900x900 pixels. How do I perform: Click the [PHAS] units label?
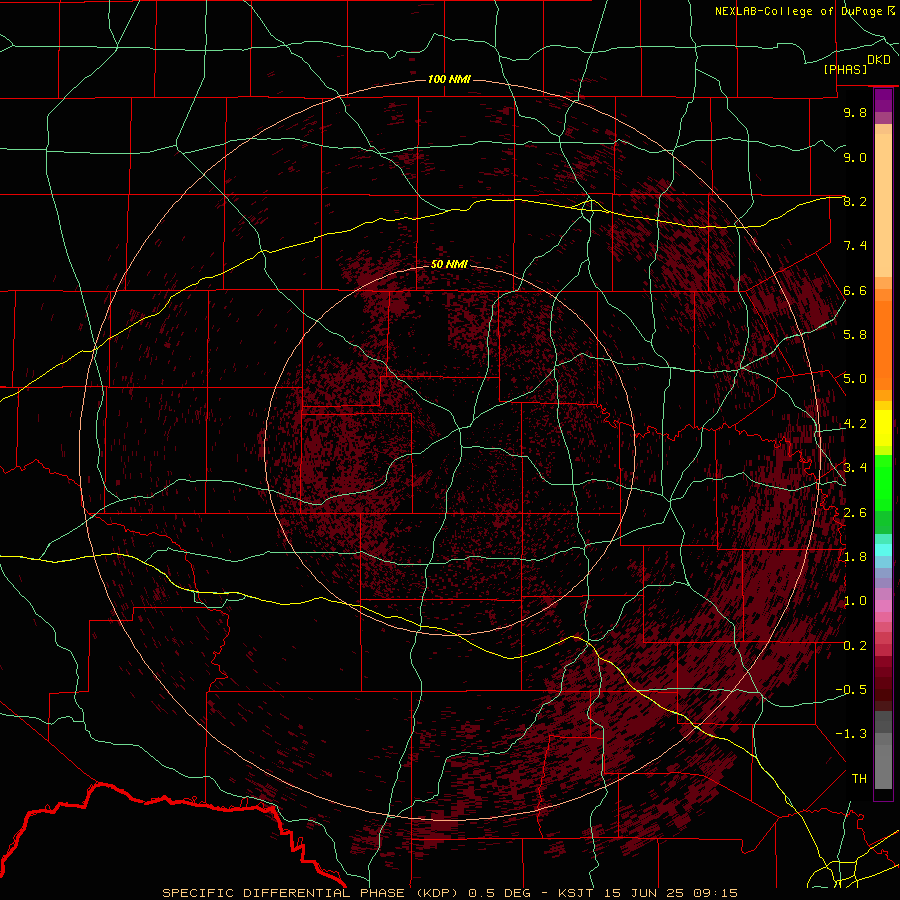(845, 70)
